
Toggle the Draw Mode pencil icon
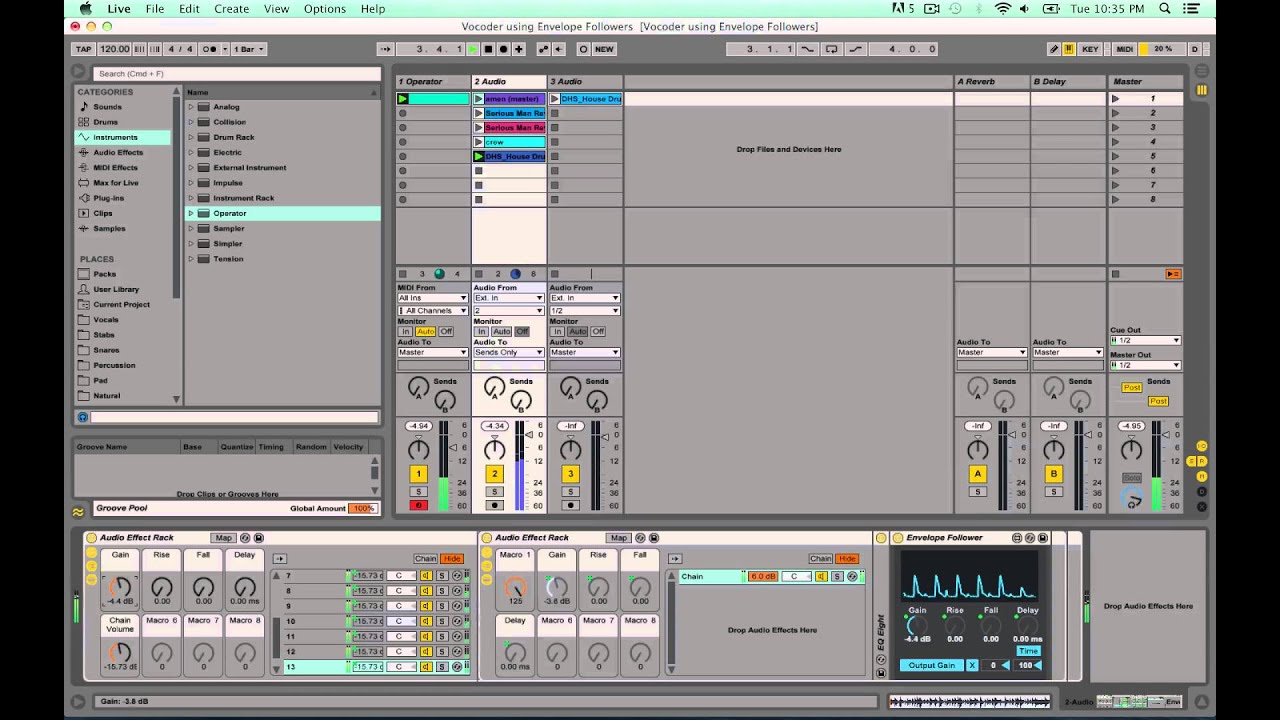(x=1054, y=49)
